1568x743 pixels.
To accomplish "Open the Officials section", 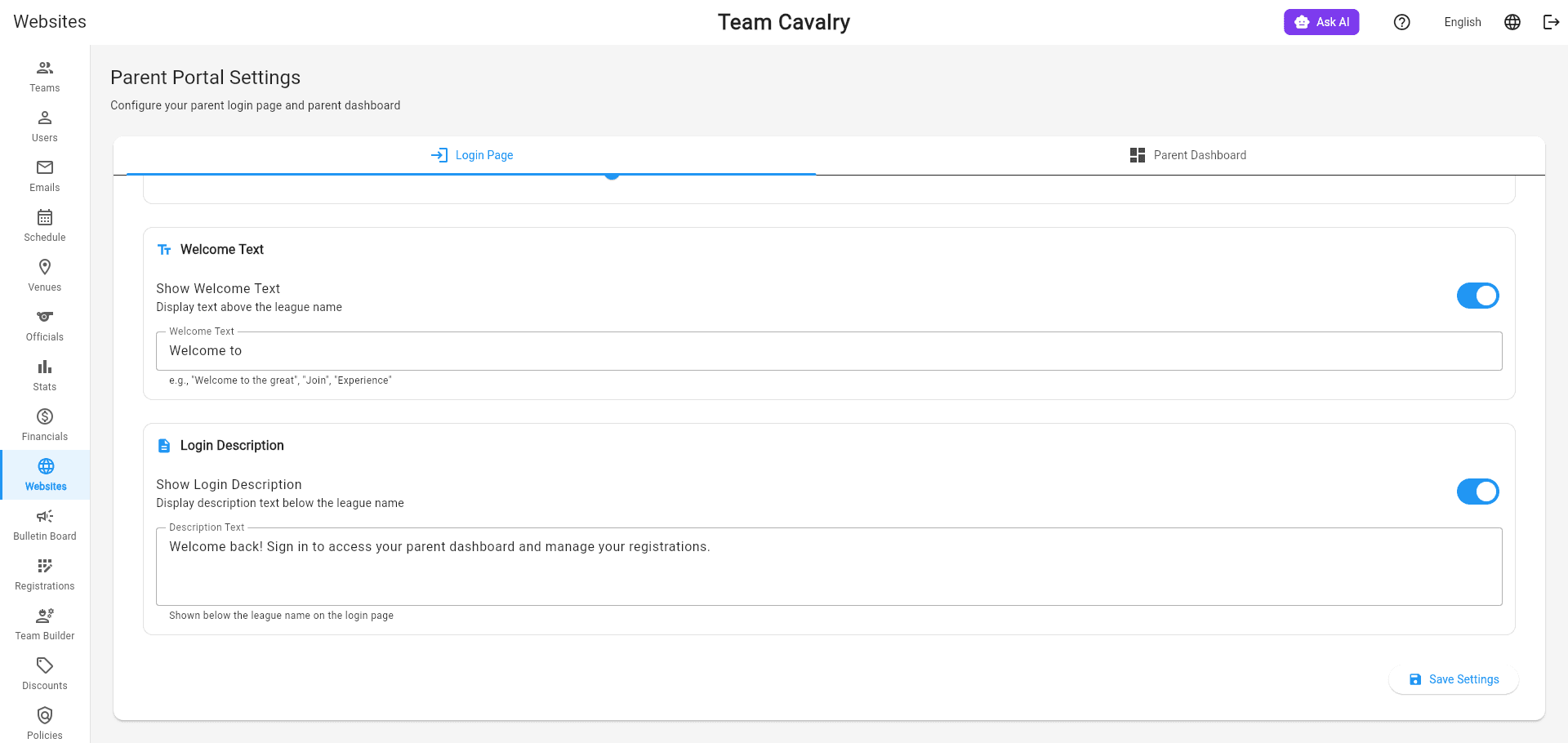I will coord(45,326).
